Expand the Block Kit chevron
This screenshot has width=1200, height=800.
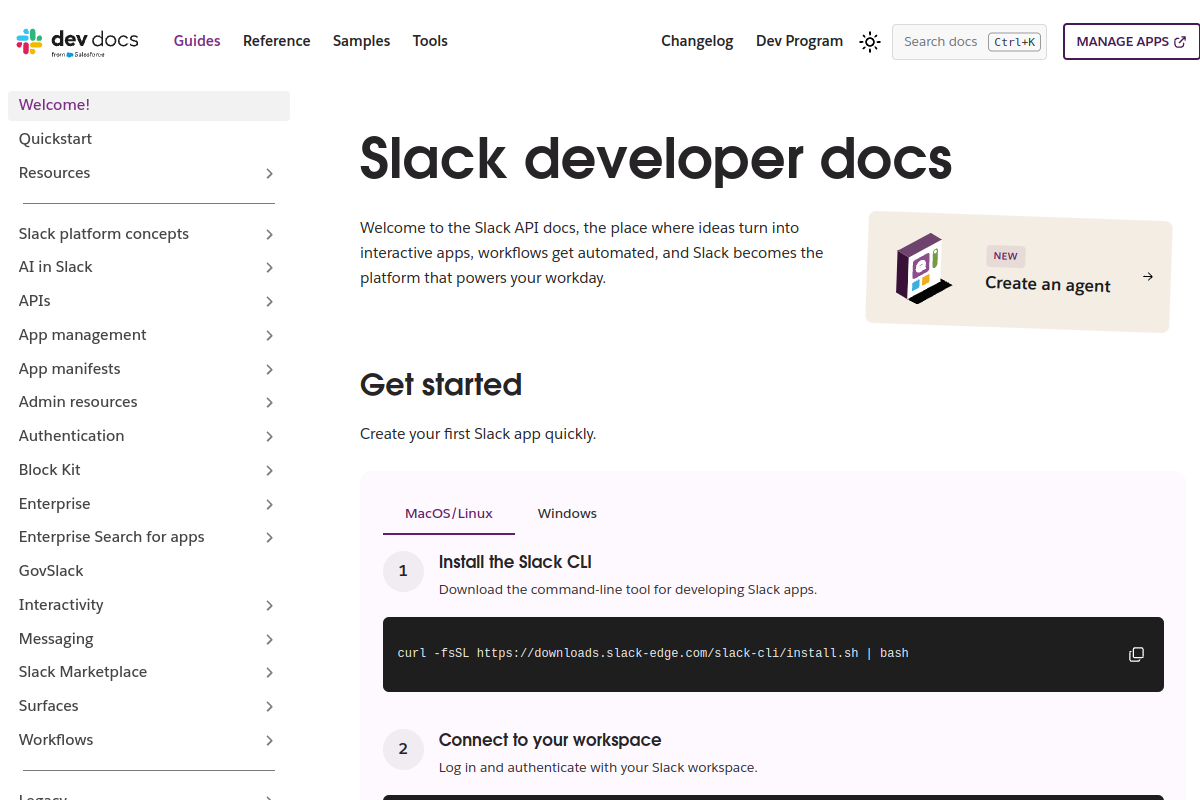tap(269, 471)
